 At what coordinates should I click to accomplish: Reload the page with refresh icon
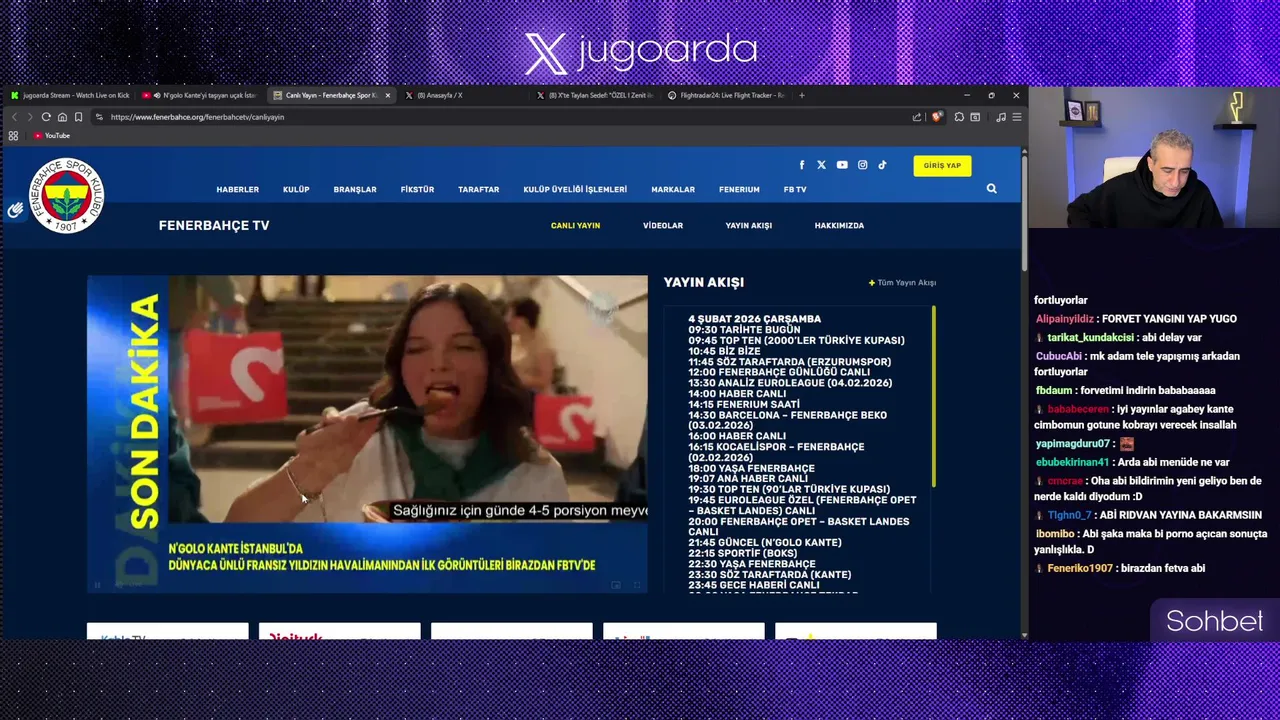(46, 117)
